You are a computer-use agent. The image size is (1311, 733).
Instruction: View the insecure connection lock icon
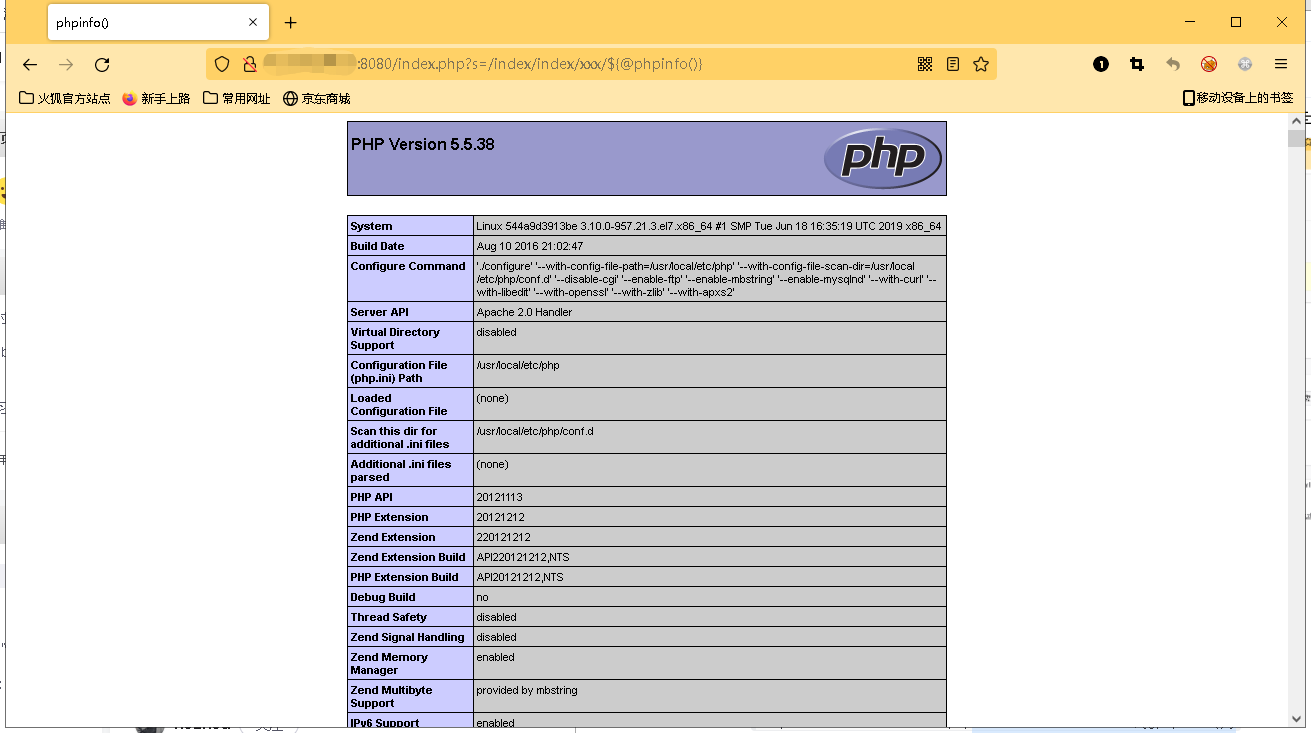[x=250, y=64]
